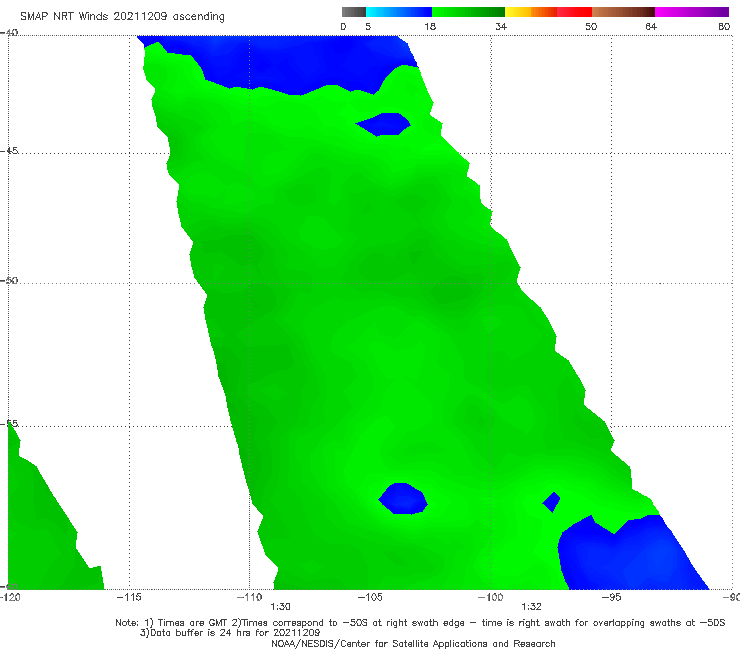Click the longitude label '-100'

click(x=490, y=597)
